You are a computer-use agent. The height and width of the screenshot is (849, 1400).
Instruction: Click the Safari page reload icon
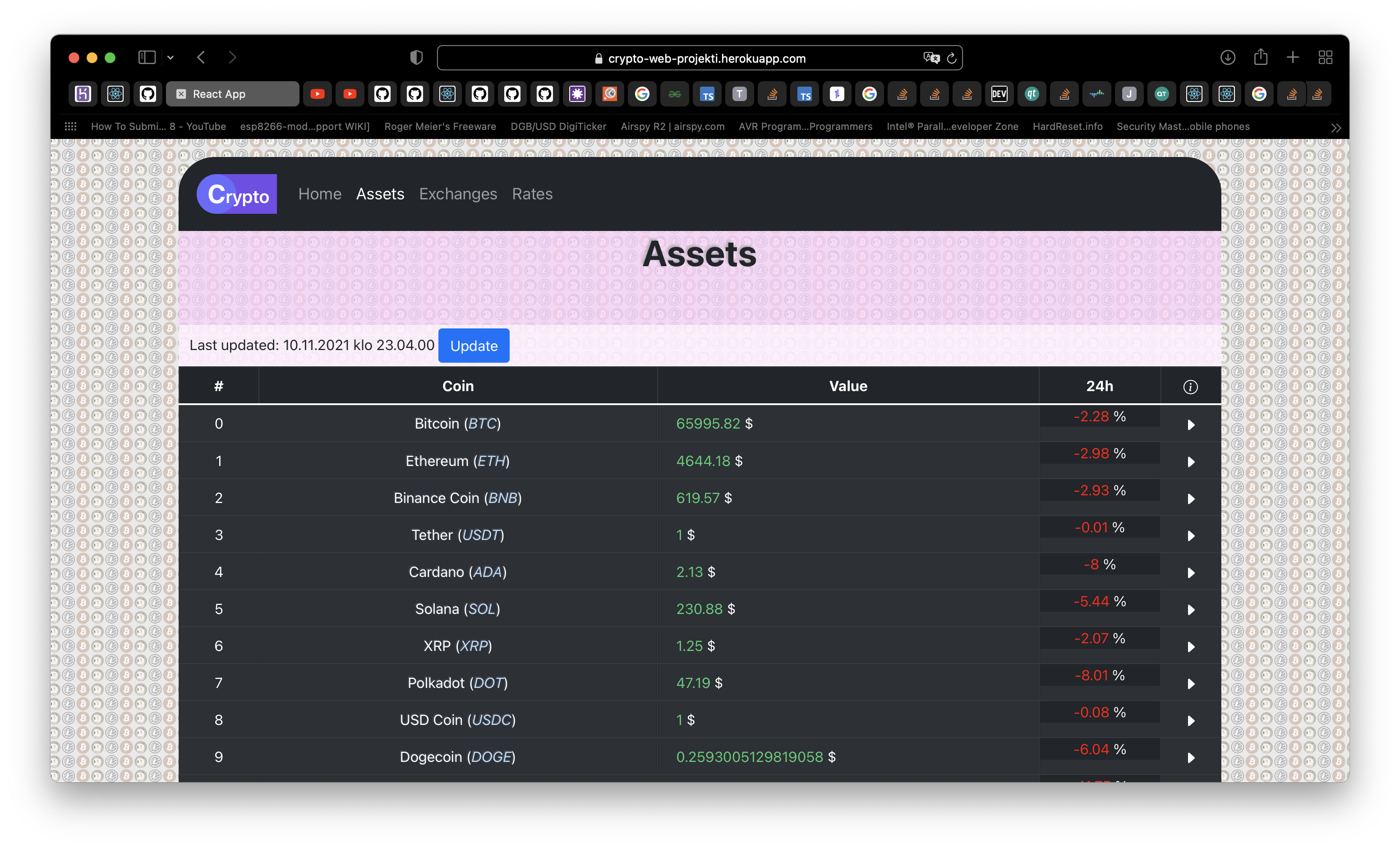[x=952, y=58]
